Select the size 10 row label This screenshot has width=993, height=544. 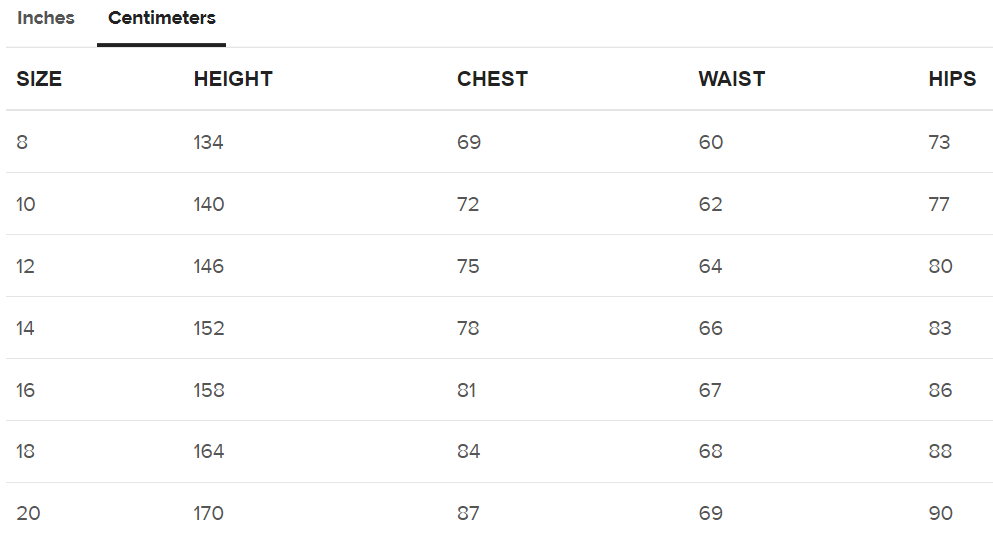pos(26,205)
